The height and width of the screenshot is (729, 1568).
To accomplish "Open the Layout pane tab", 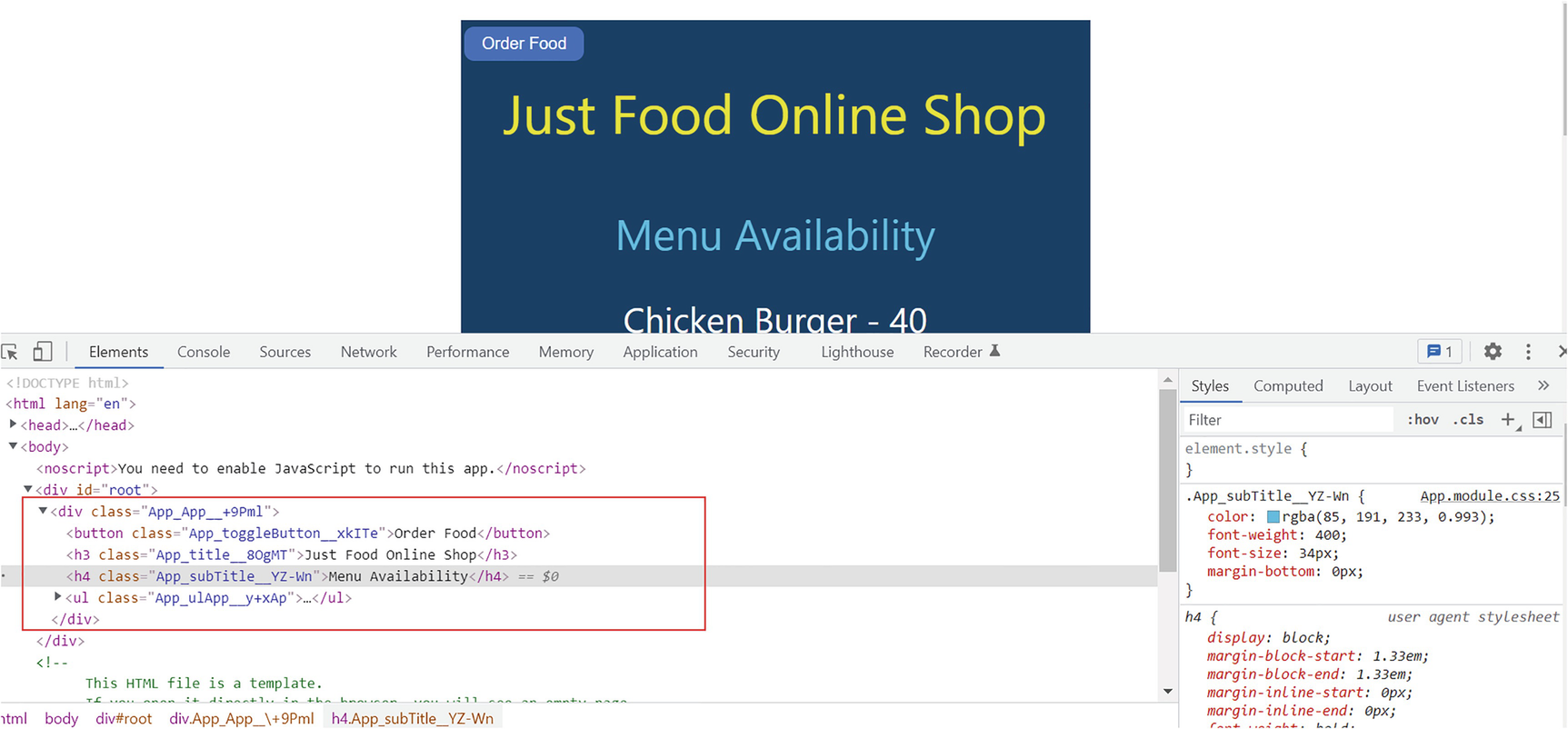I will point(1370,386).
